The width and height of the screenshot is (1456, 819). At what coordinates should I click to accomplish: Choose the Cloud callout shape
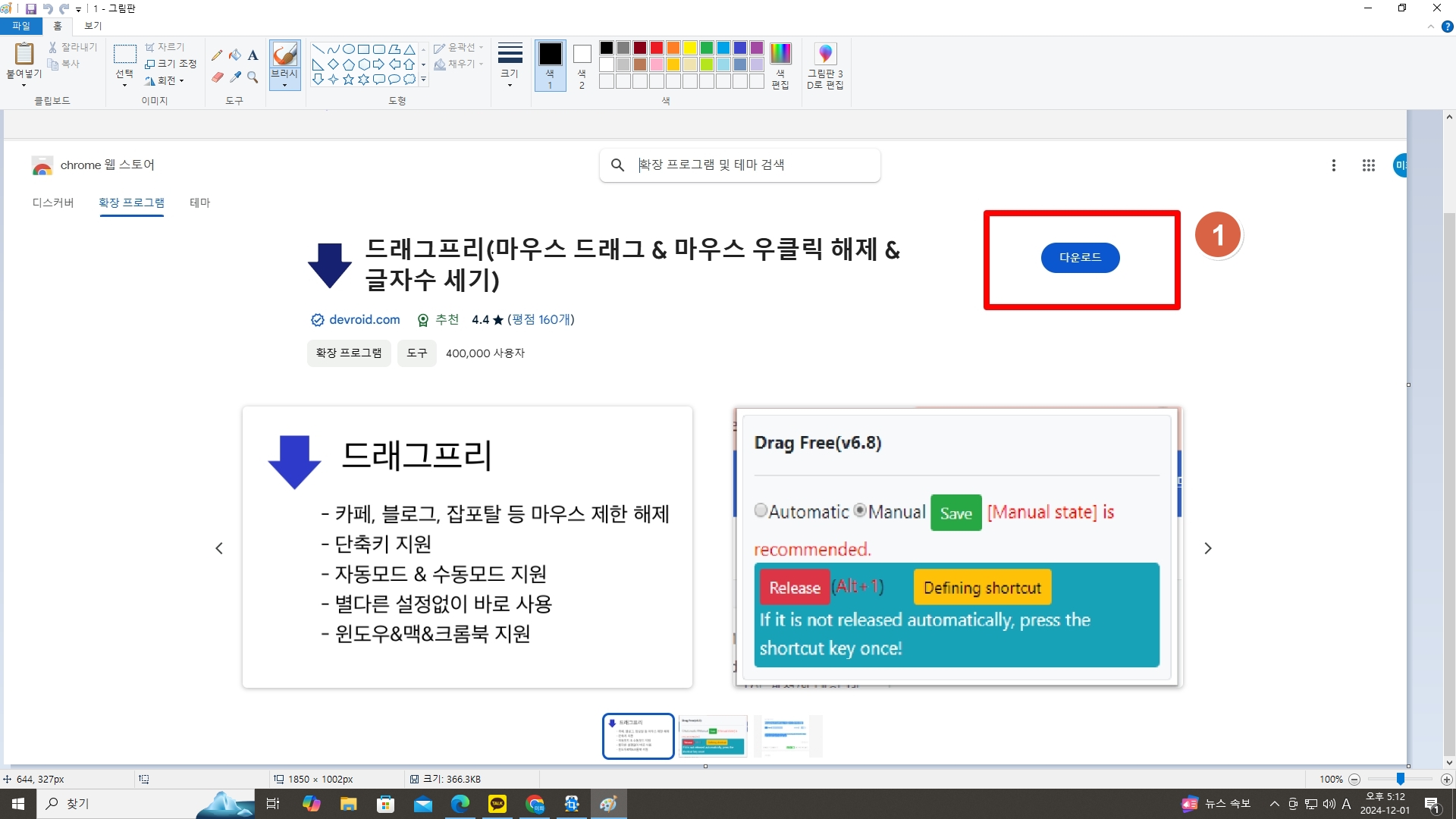pyautogui.click(x=409, y=79)
